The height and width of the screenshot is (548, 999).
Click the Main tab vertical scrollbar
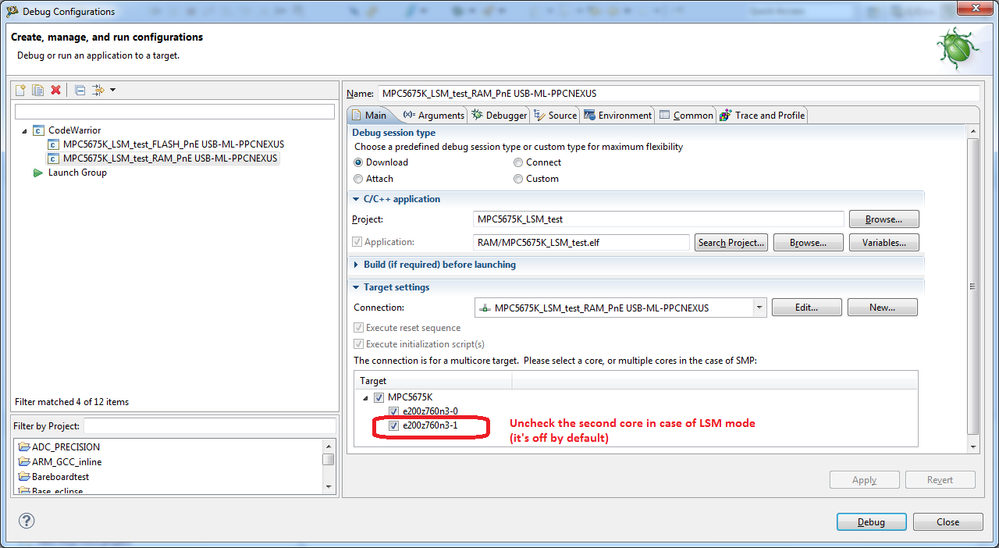click(973, 287)
